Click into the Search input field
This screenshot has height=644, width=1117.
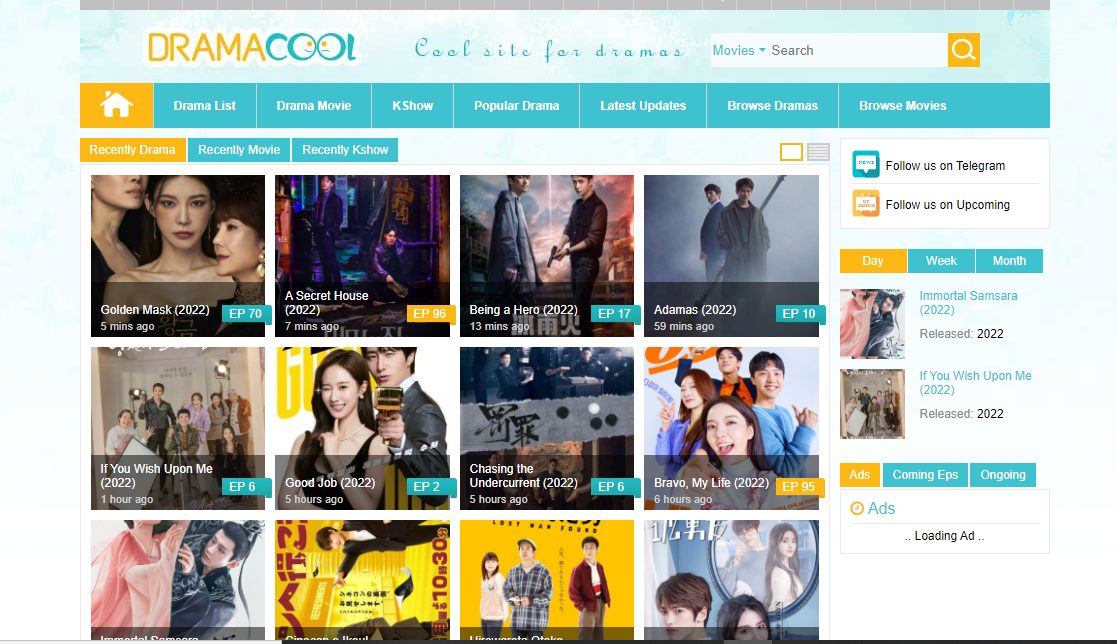pos(858,51)
